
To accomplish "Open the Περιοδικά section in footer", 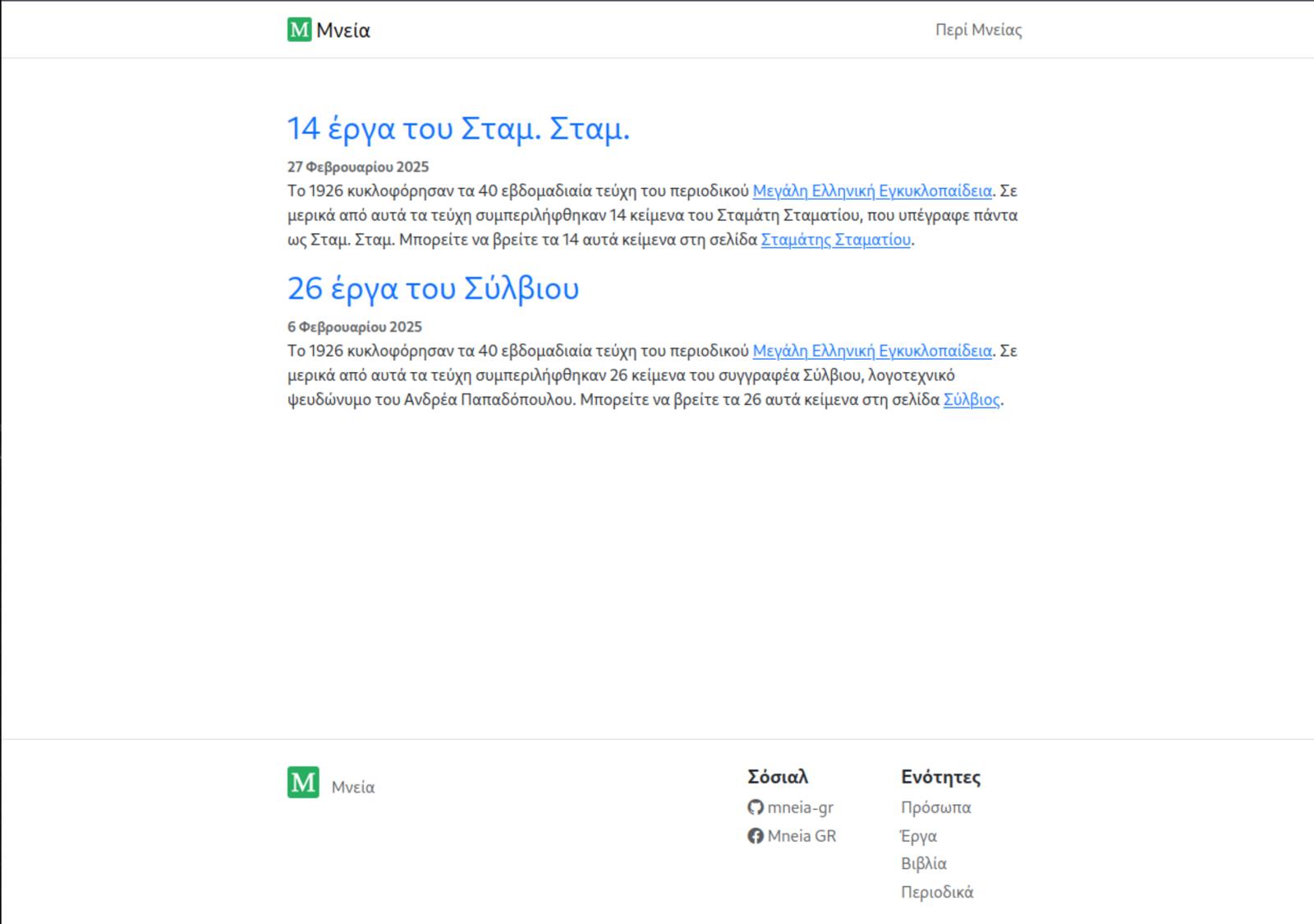I will (x=936, y=891).
